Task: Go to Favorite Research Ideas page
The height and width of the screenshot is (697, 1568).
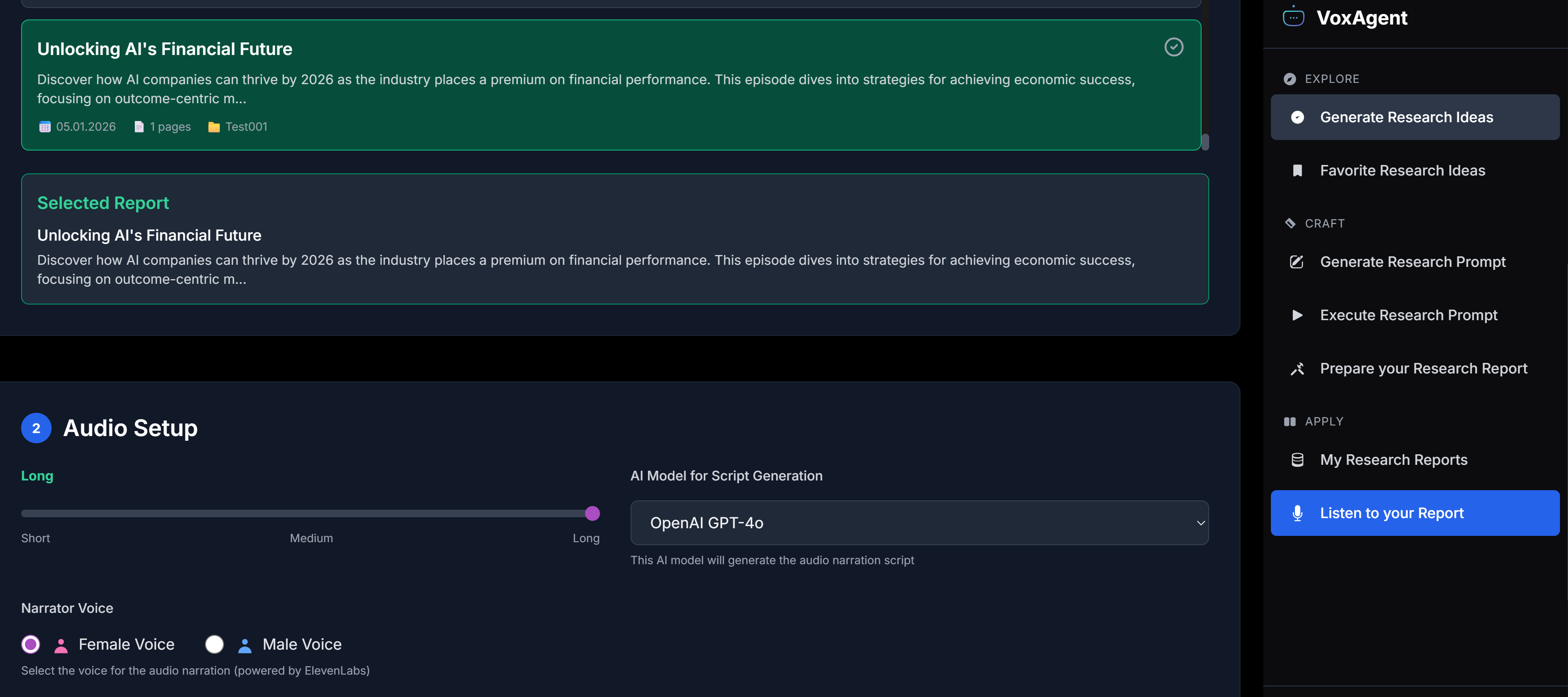Action: (1402, 170)
